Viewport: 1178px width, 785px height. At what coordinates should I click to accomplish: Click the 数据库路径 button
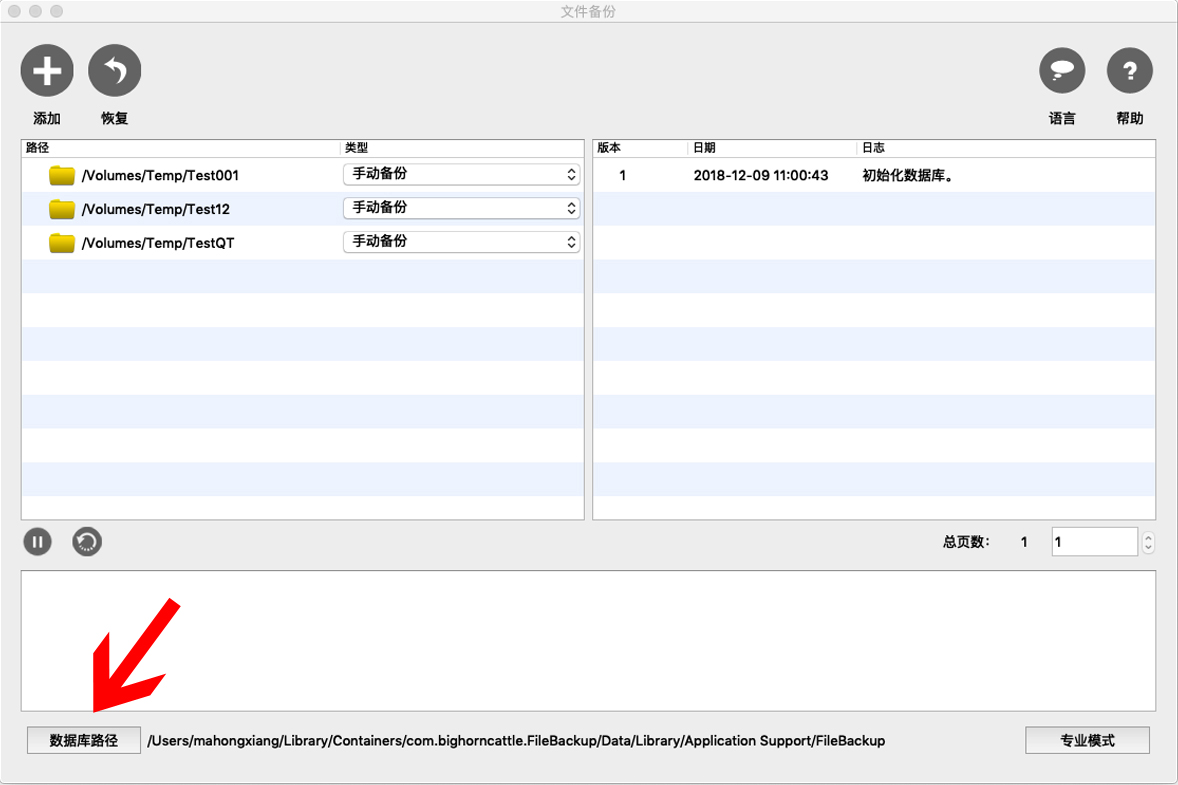coord(83,740)
